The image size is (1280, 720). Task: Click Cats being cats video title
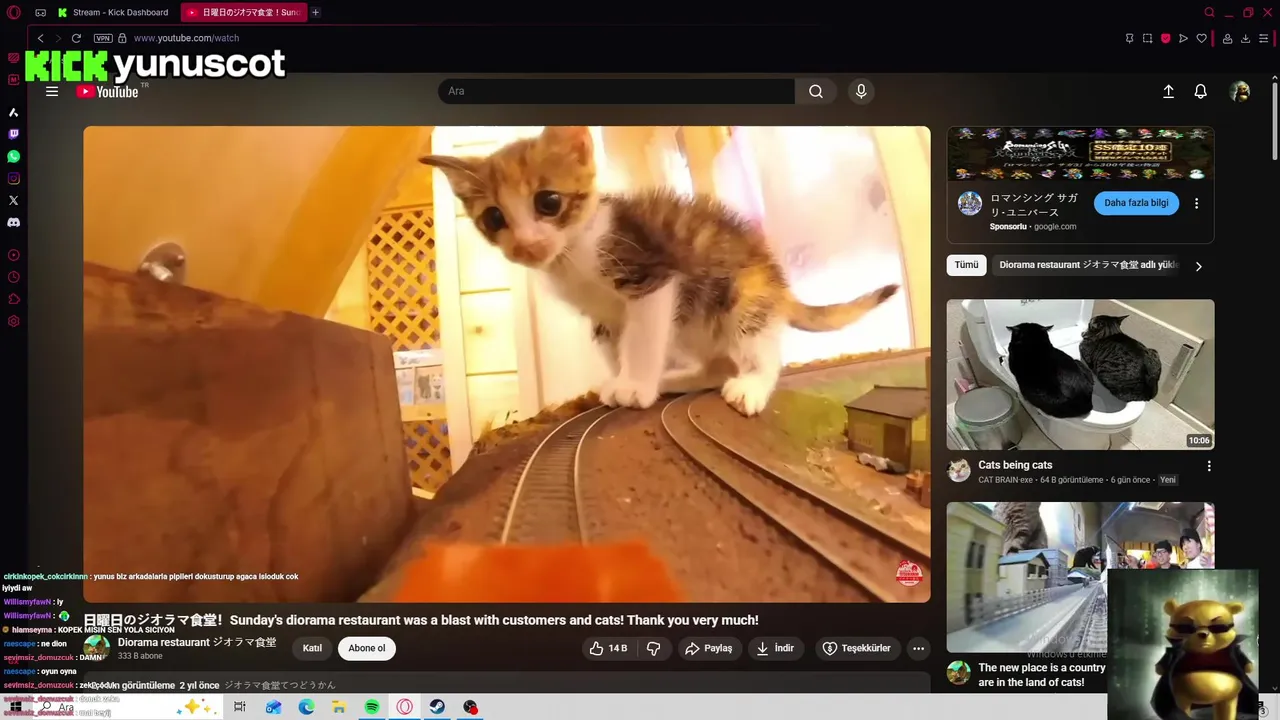tap(1015, 465)
